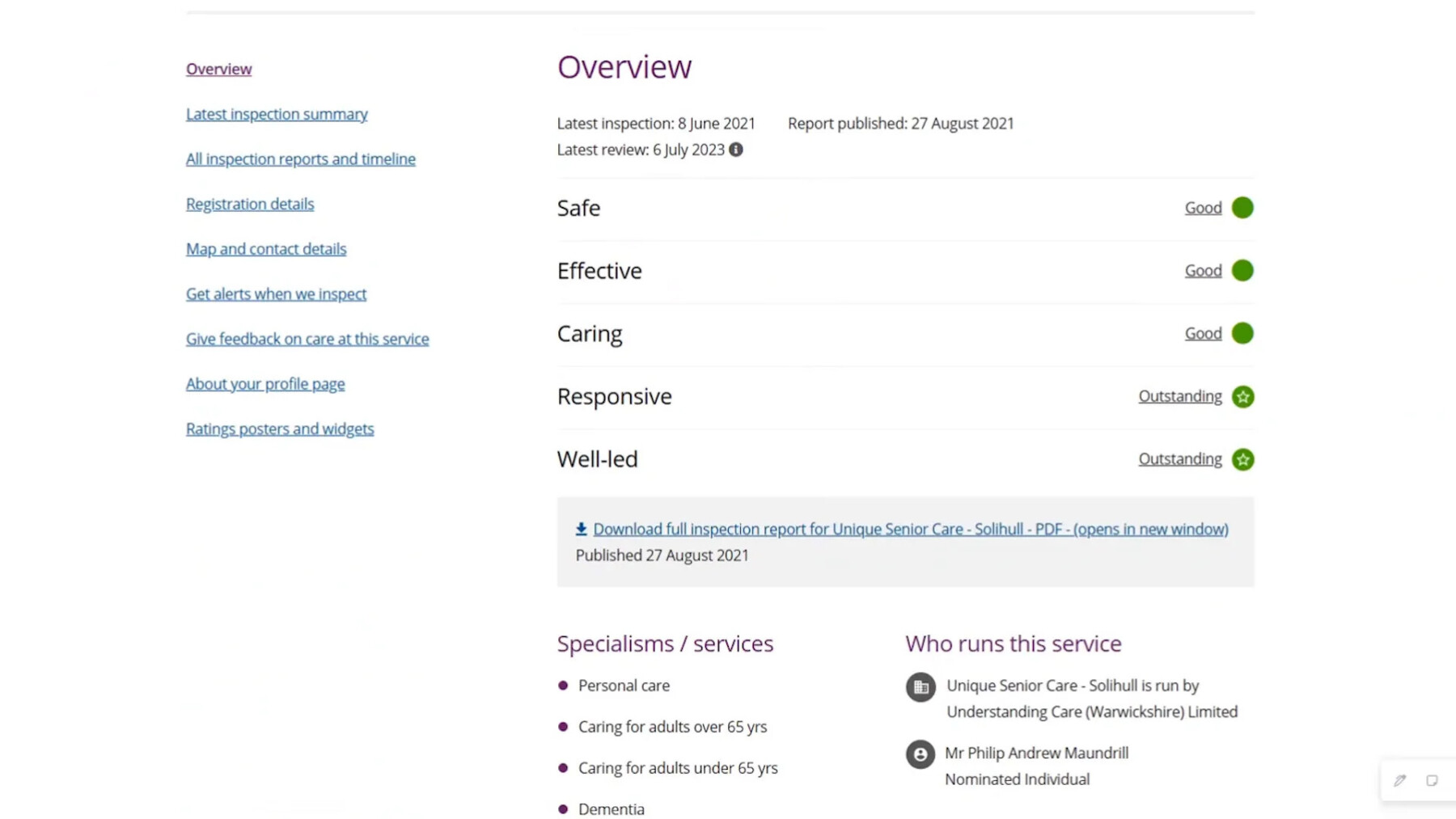Click the Caring category label
Image resolution: width=1456 pixels, height=819 pixels.
[x=590, y=334]
